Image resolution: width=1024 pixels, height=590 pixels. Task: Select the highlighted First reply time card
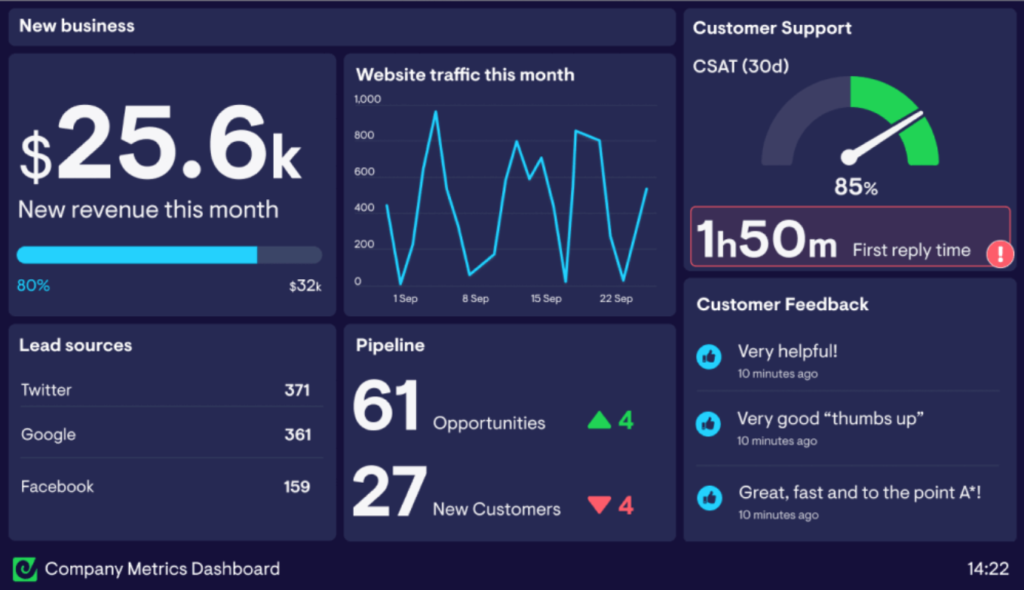click(850, 238)
